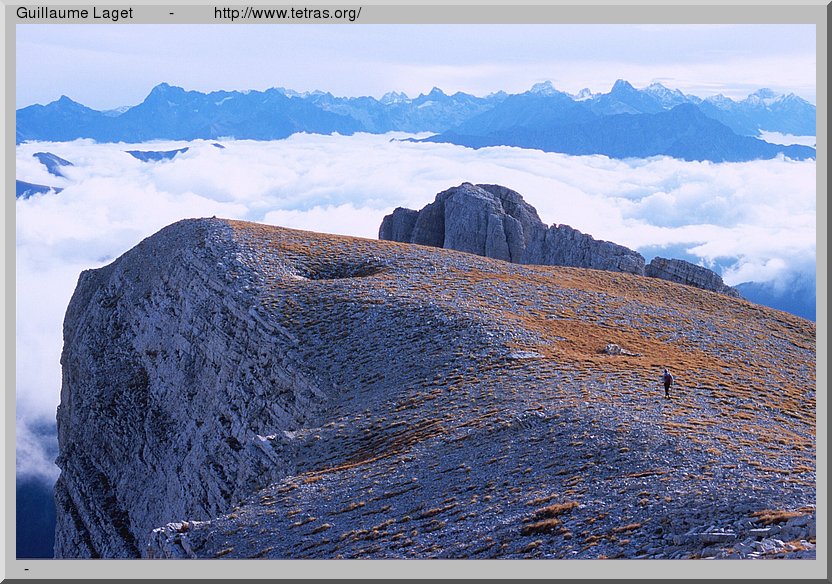Click the mountain landscape photo
This screenshot has height=584, width=832.
[x=415, y=291]
